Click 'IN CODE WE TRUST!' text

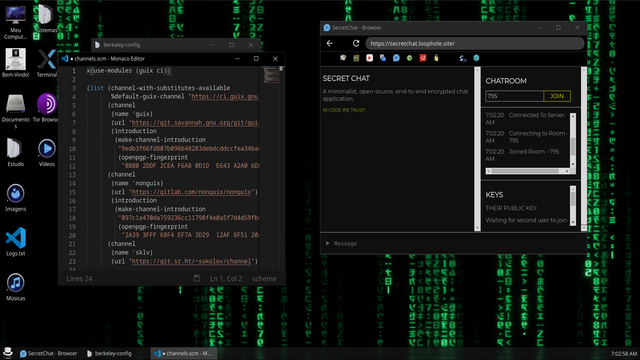pyautogui.click(x=344, y=110)
